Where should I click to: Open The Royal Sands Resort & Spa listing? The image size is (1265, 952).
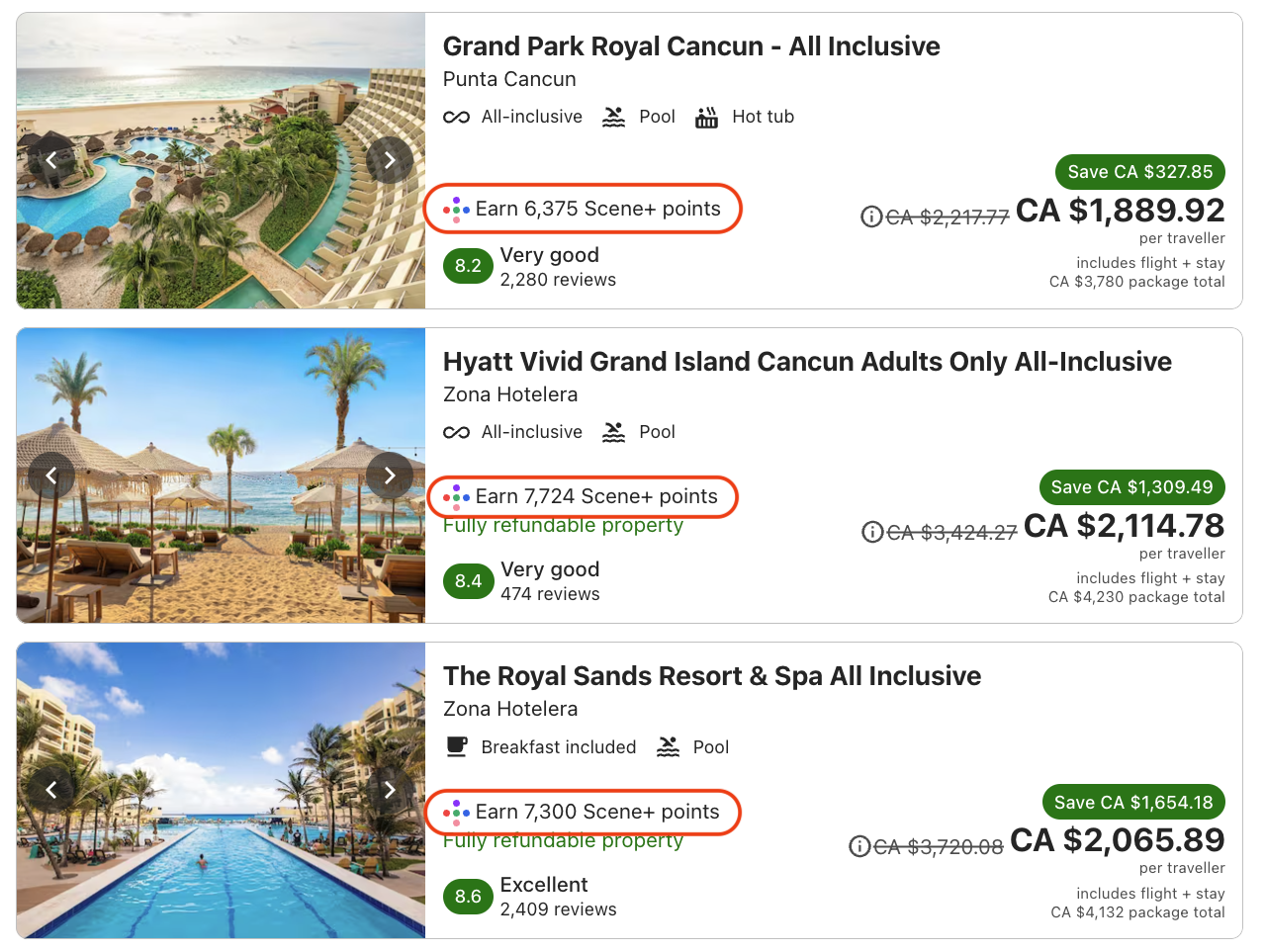(711, 676)
